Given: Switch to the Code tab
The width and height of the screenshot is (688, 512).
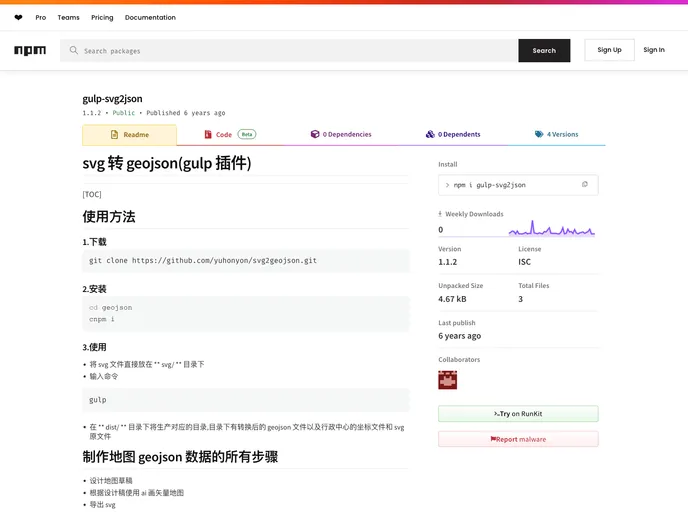Looking at the screenshot, I should [230, 135].
